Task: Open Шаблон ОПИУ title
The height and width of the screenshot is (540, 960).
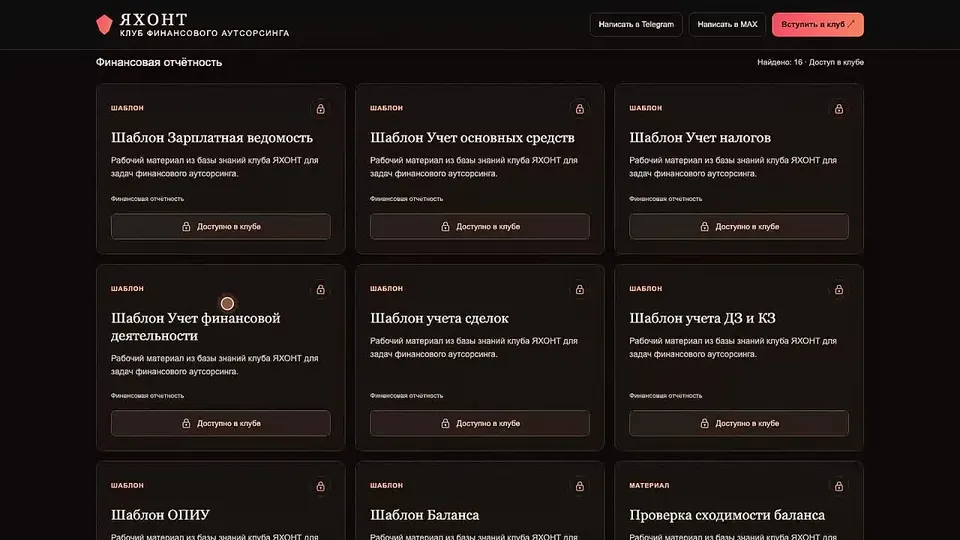Action: click(x=160, y=515)
